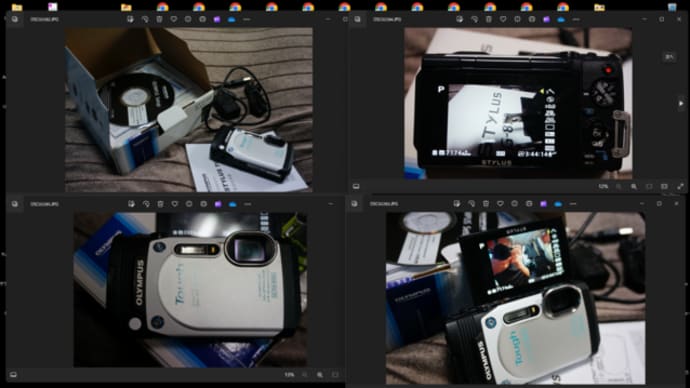Open See more ellipsis in Olympus Tough front window

248,204
